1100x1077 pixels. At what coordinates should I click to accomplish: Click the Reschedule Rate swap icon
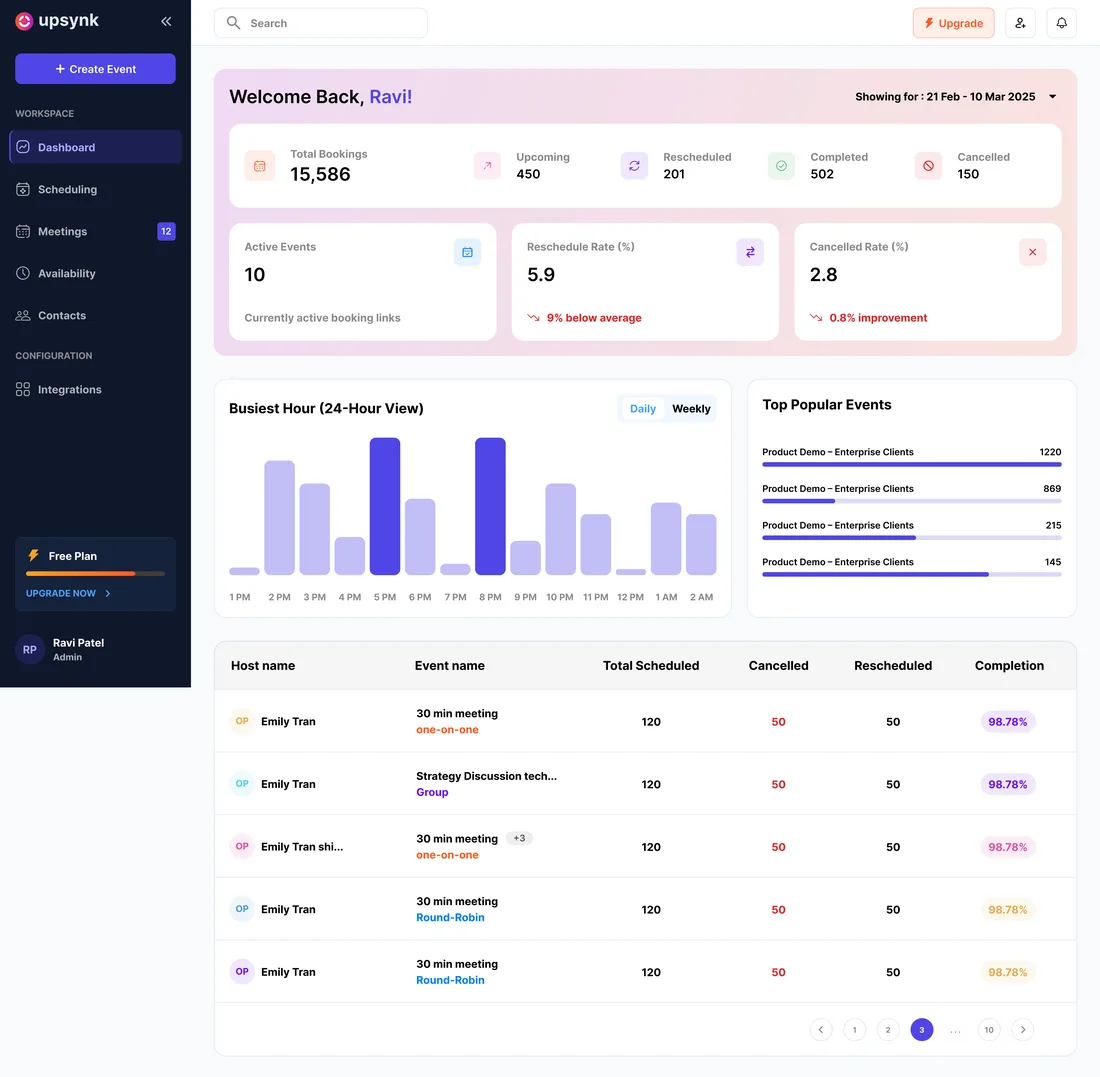pos(750,252)
